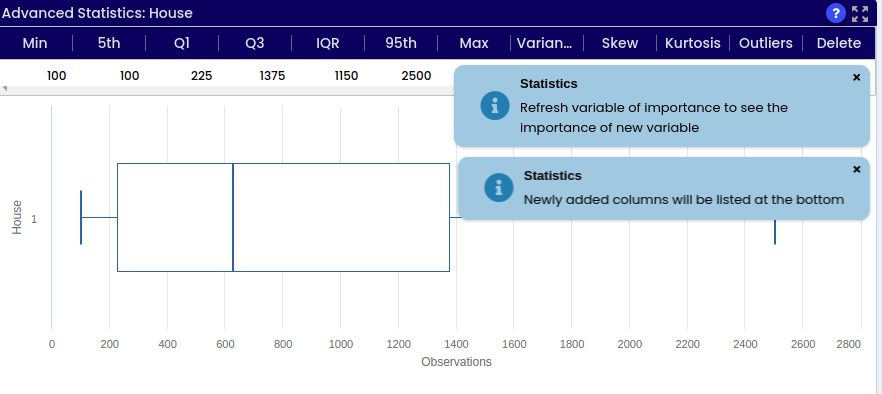Select the Min column header

[x=35, y=43]
